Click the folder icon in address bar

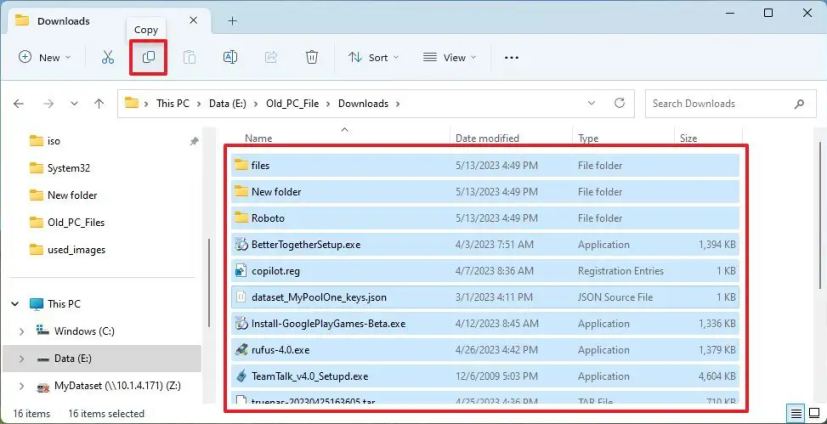[131, 103]
